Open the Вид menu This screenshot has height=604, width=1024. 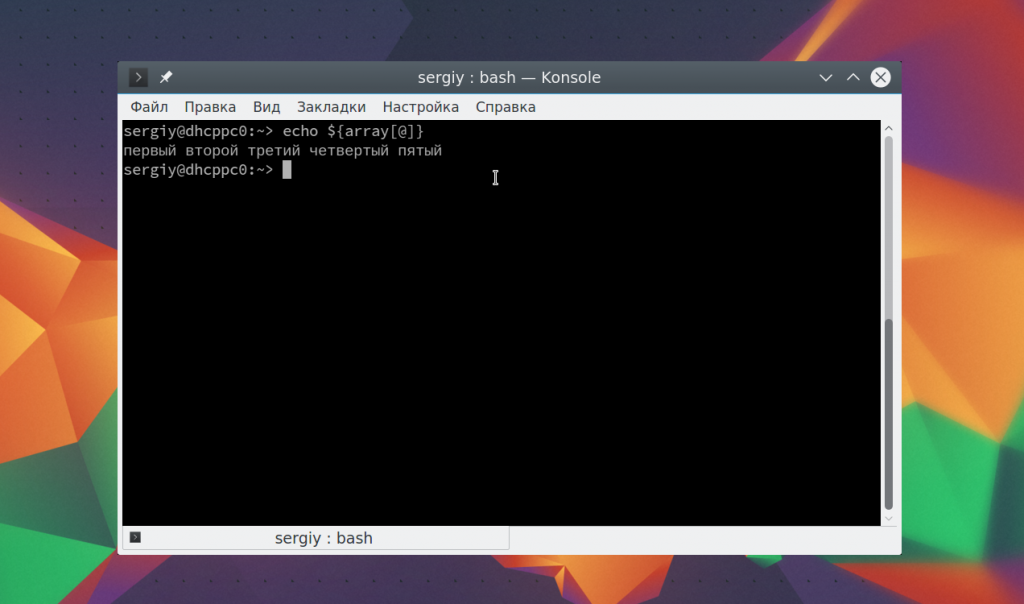(x=266, y=107)
